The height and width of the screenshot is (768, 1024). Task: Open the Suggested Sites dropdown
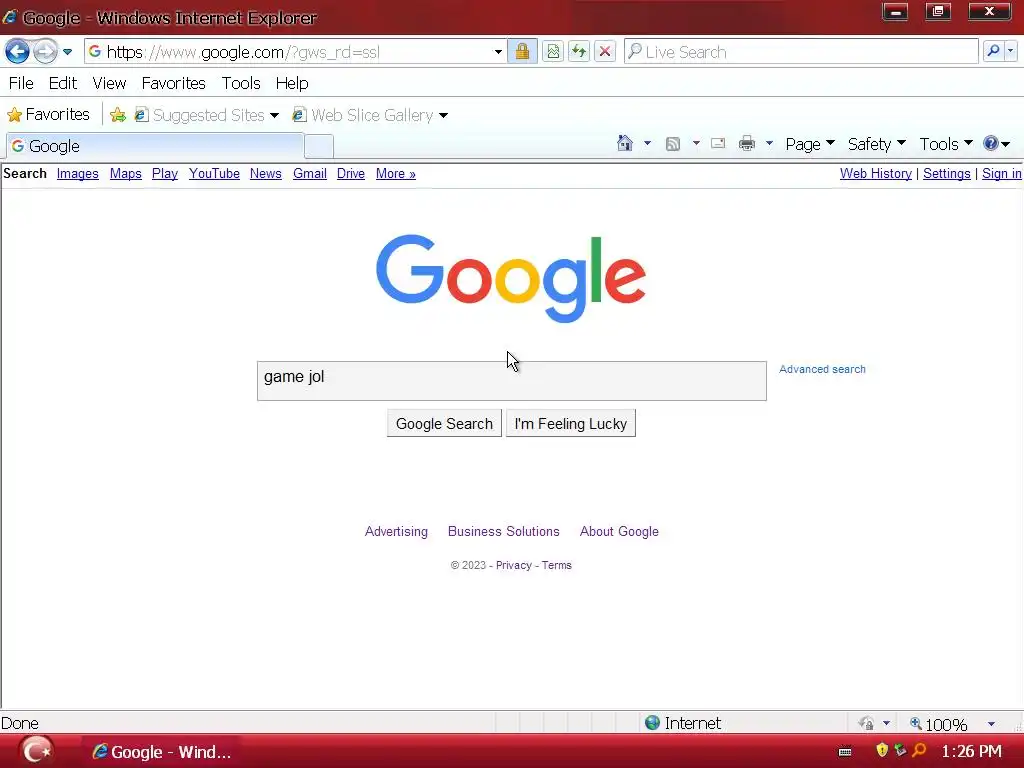[207, 115]
